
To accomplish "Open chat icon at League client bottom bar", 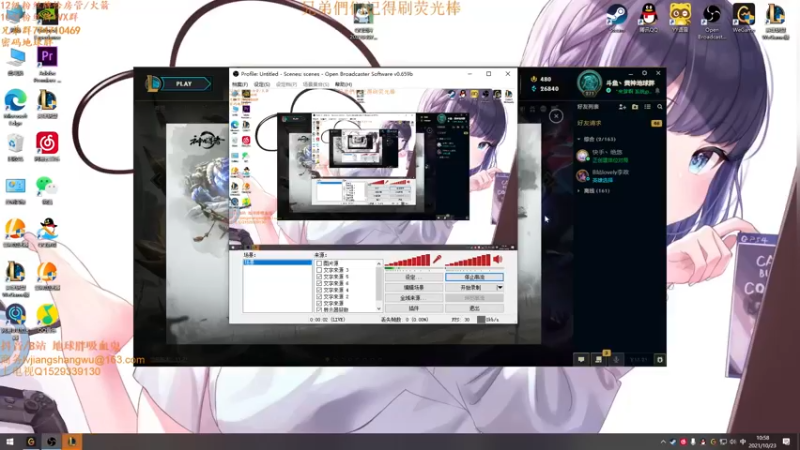I will tap(581, 360).
